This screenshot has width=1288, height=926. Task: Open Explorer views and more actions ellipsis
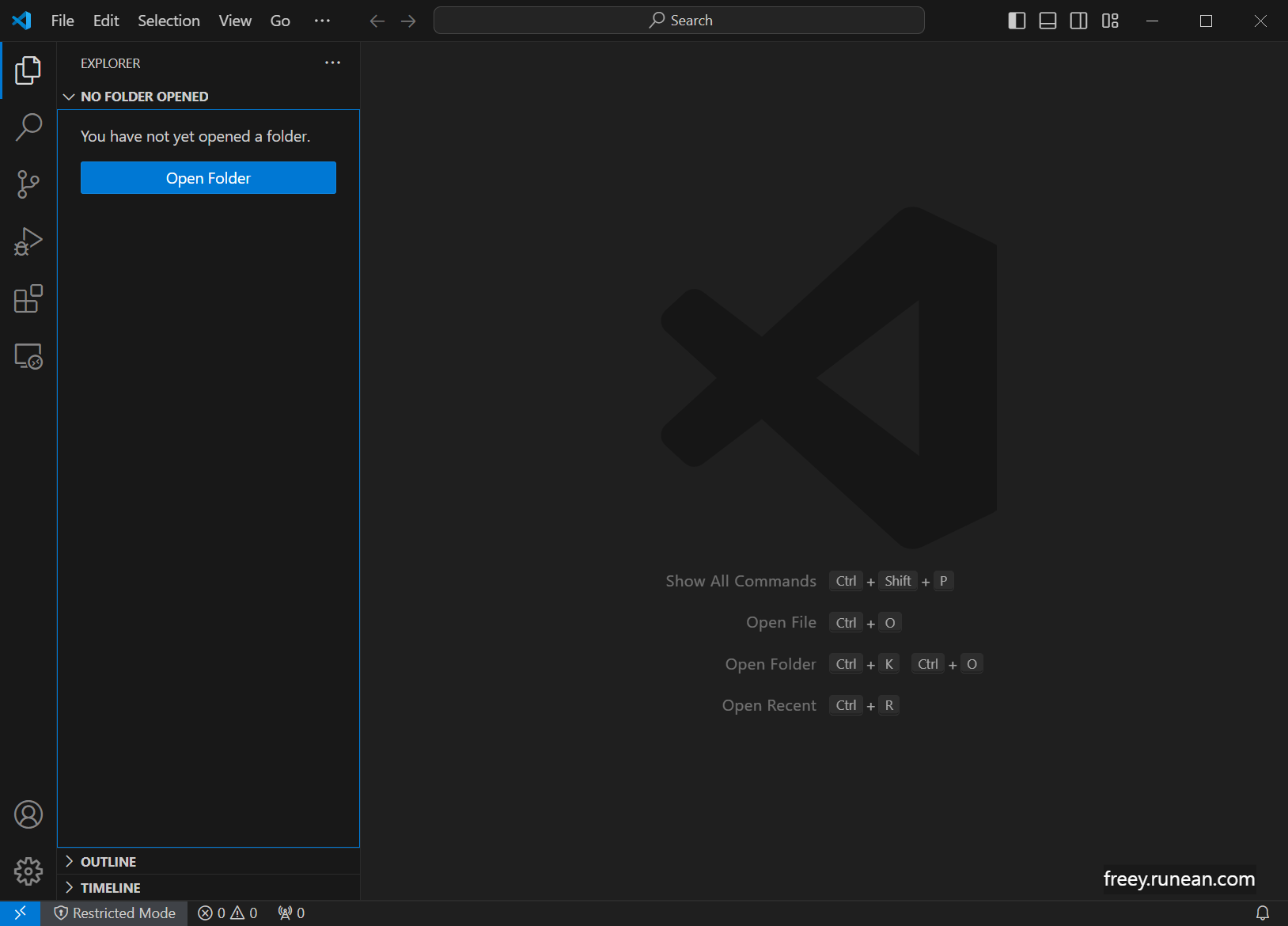[x=333, y=63]
